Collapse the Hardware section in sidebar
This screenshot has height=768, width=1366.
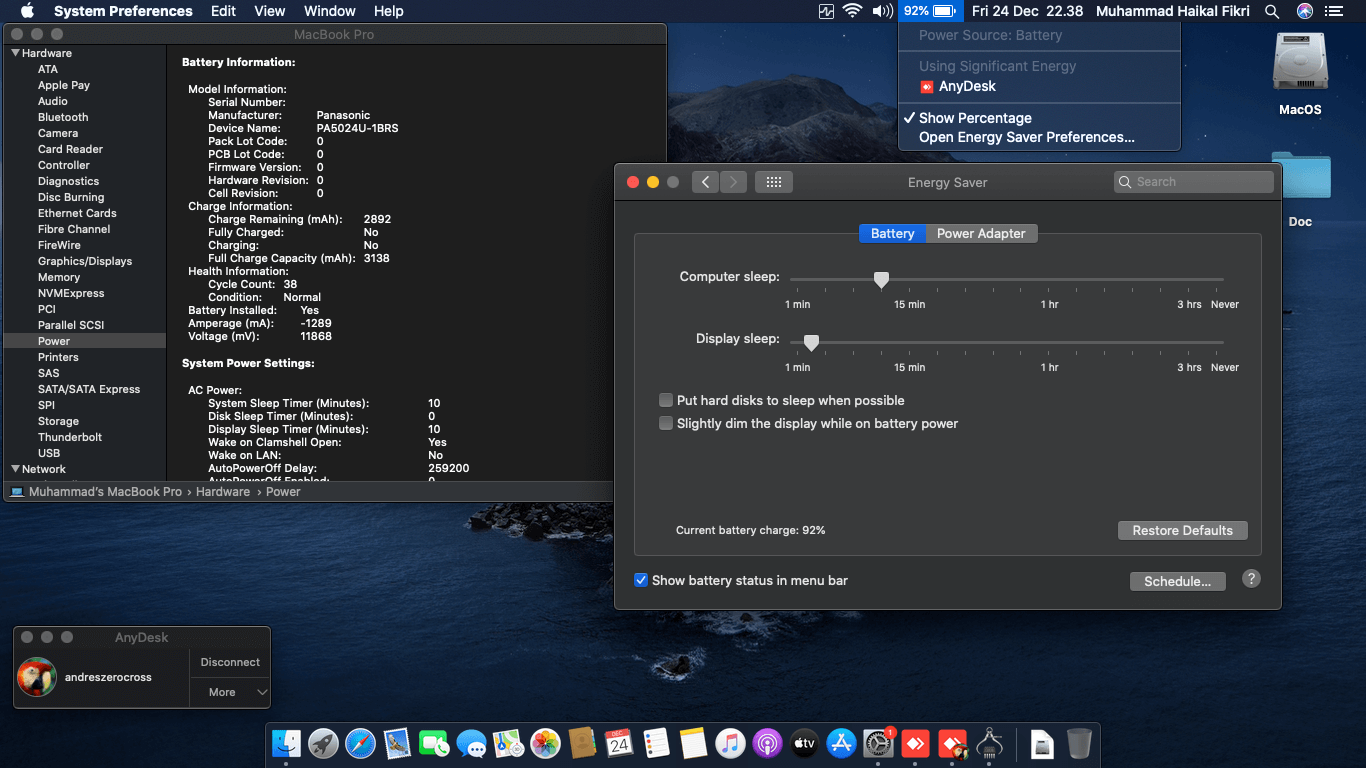[15, 53]
